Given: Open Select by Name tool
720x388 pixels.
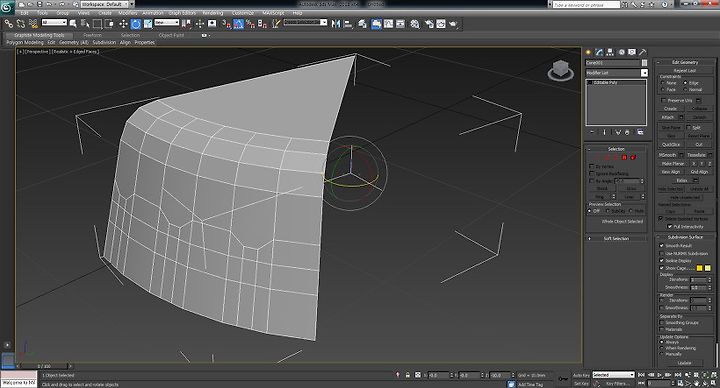Looking at the screenshot, I should tap(85, 23).
